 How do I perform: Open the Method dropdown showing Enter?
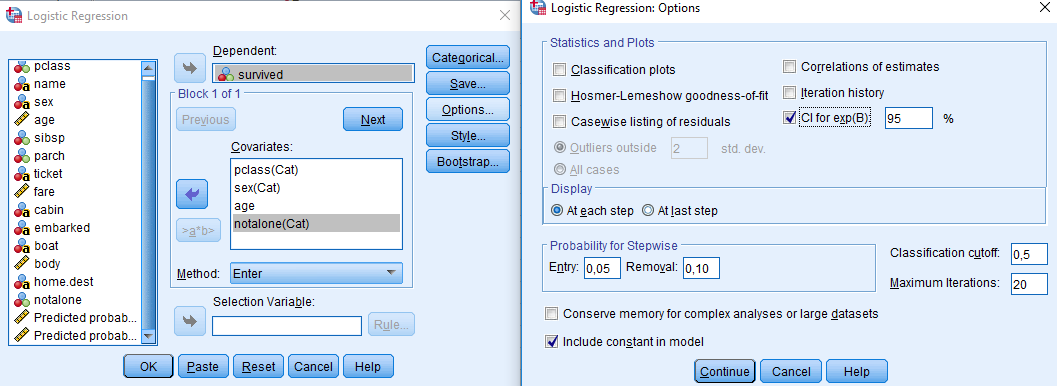point(316,274)
